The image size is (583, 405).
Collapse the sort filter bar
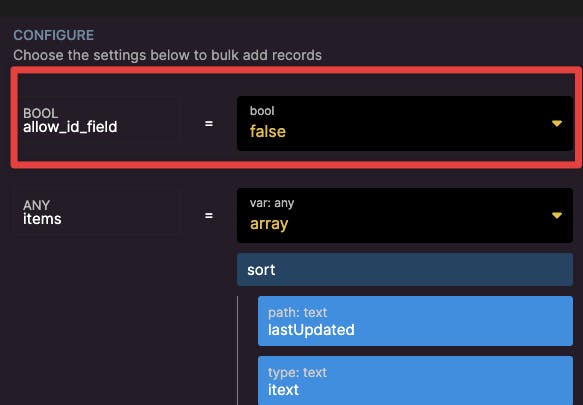pyautogui.click(x=405, y=270)
